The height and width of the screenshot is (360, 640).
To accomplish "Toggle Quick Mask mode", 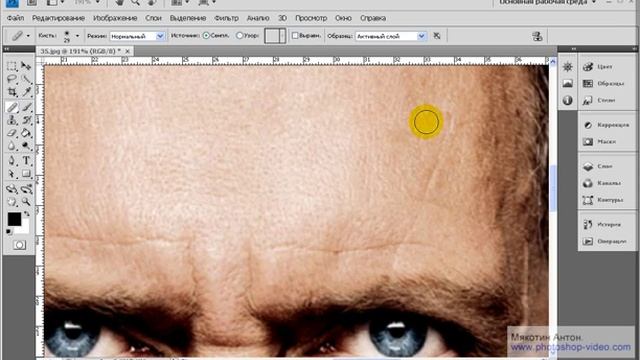I will [x=19, y=245].
